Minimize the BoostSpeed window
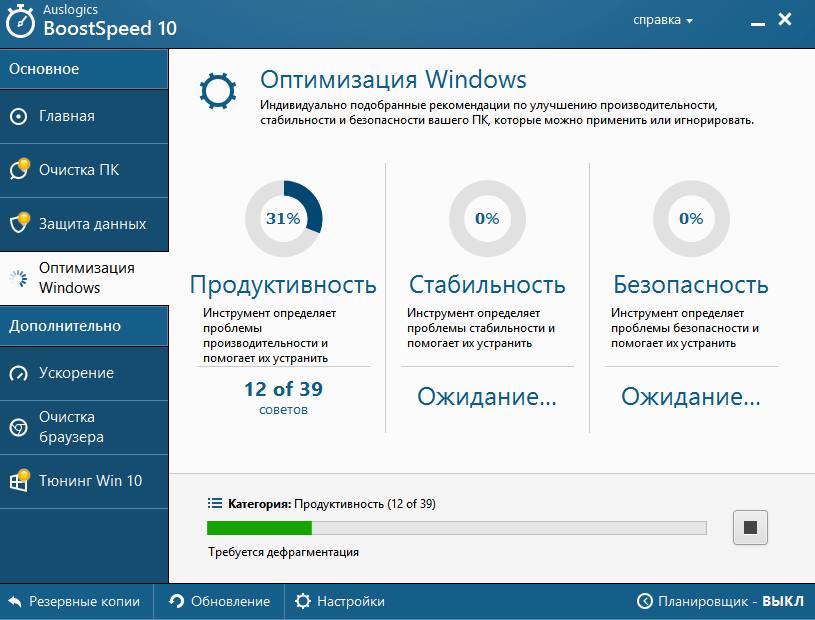Screen dimensions: 815x620 [758, 23]
